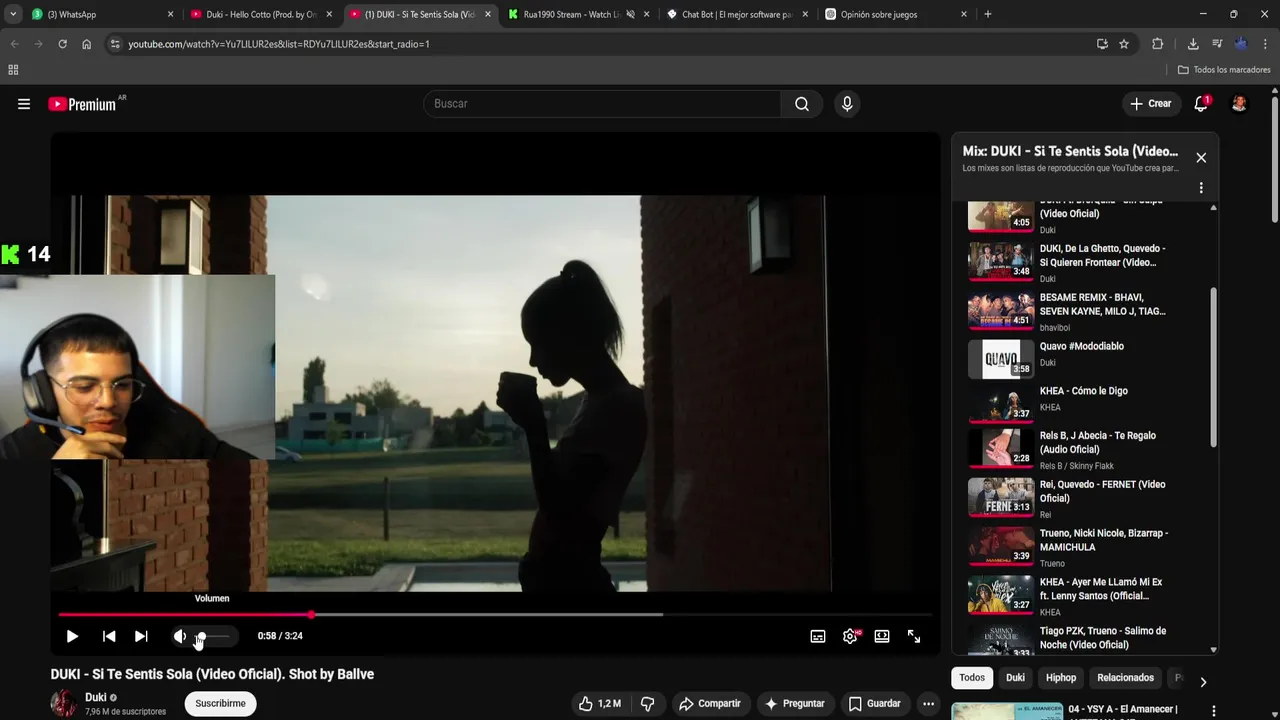Play the paused video
Screen dimensions: 1280x720
72,636
